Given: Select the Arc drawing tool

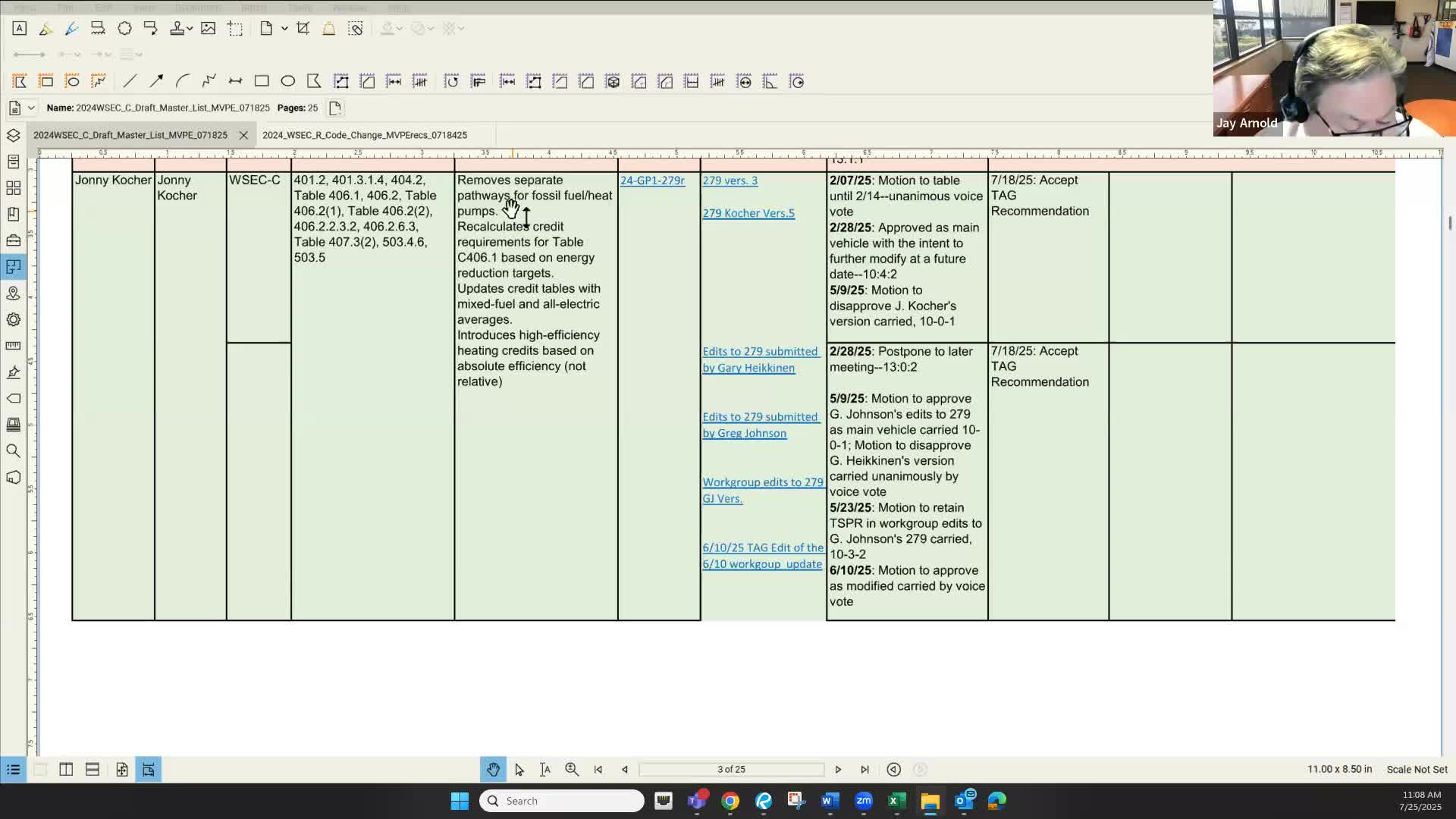Looking at the screenshot, I should coord(182,81).
